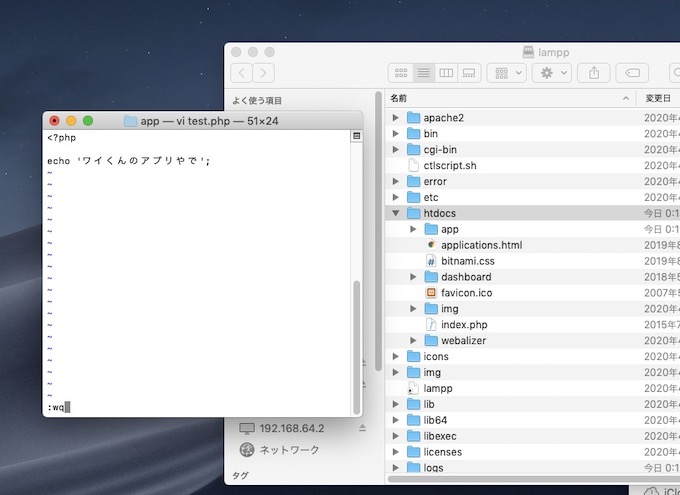Open the Finder group-by dropdown
The height and width of the screenshot is (495, 680).
click(x=507, y=72)
